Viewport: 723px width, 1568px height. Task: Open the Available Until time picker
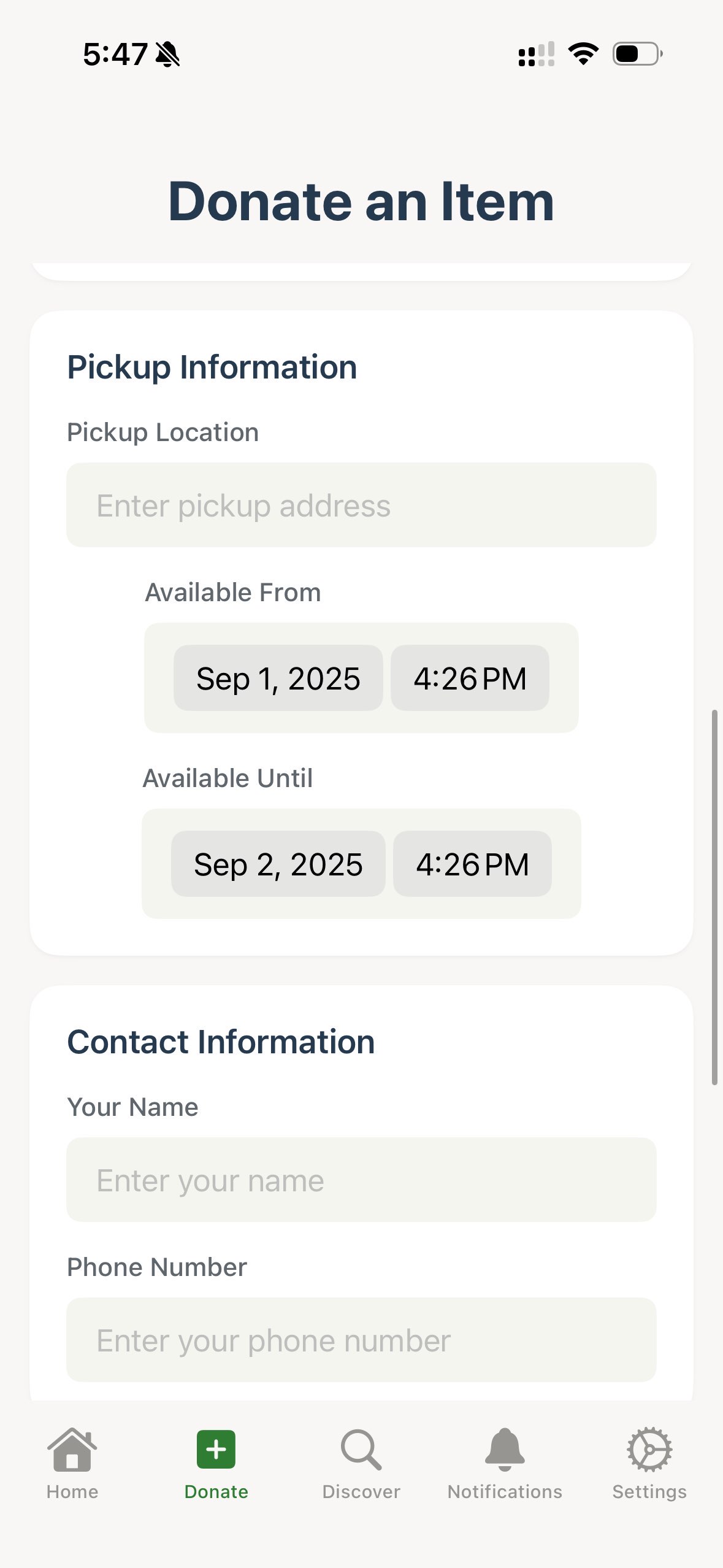pos(472,864)
